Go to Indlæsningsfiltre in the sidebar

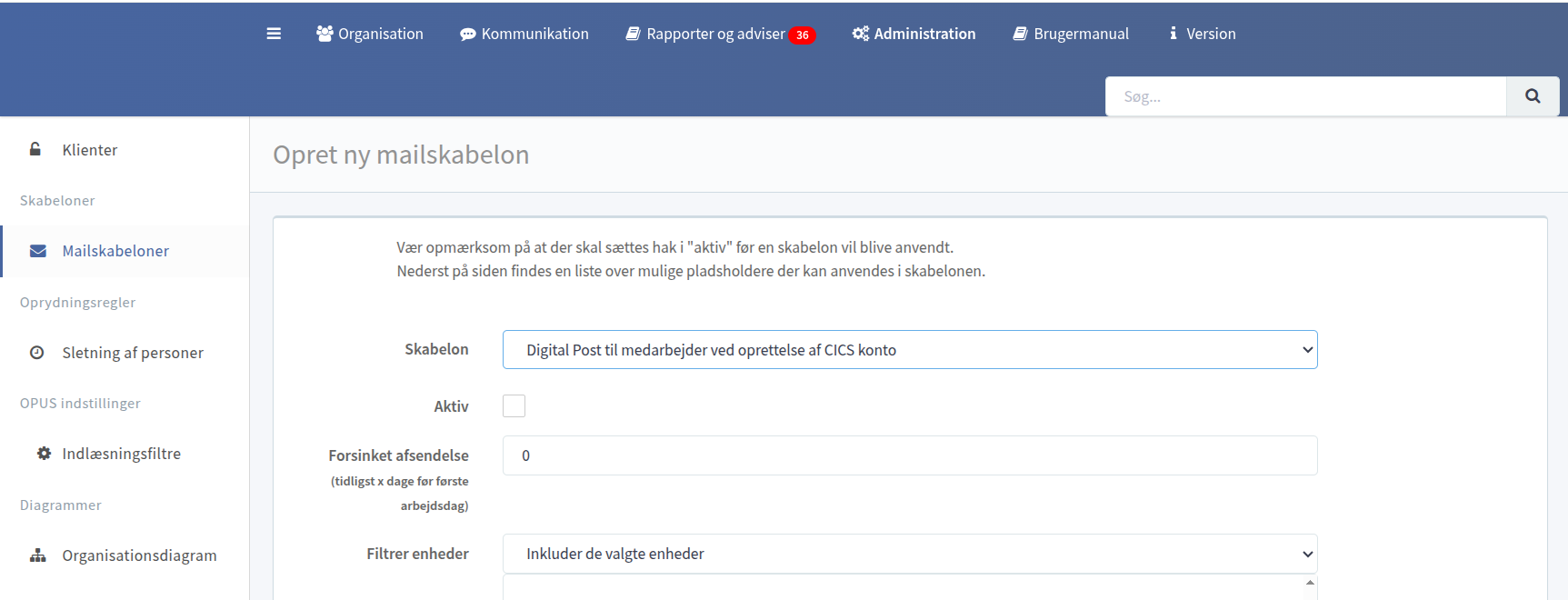tap(121, 454)
